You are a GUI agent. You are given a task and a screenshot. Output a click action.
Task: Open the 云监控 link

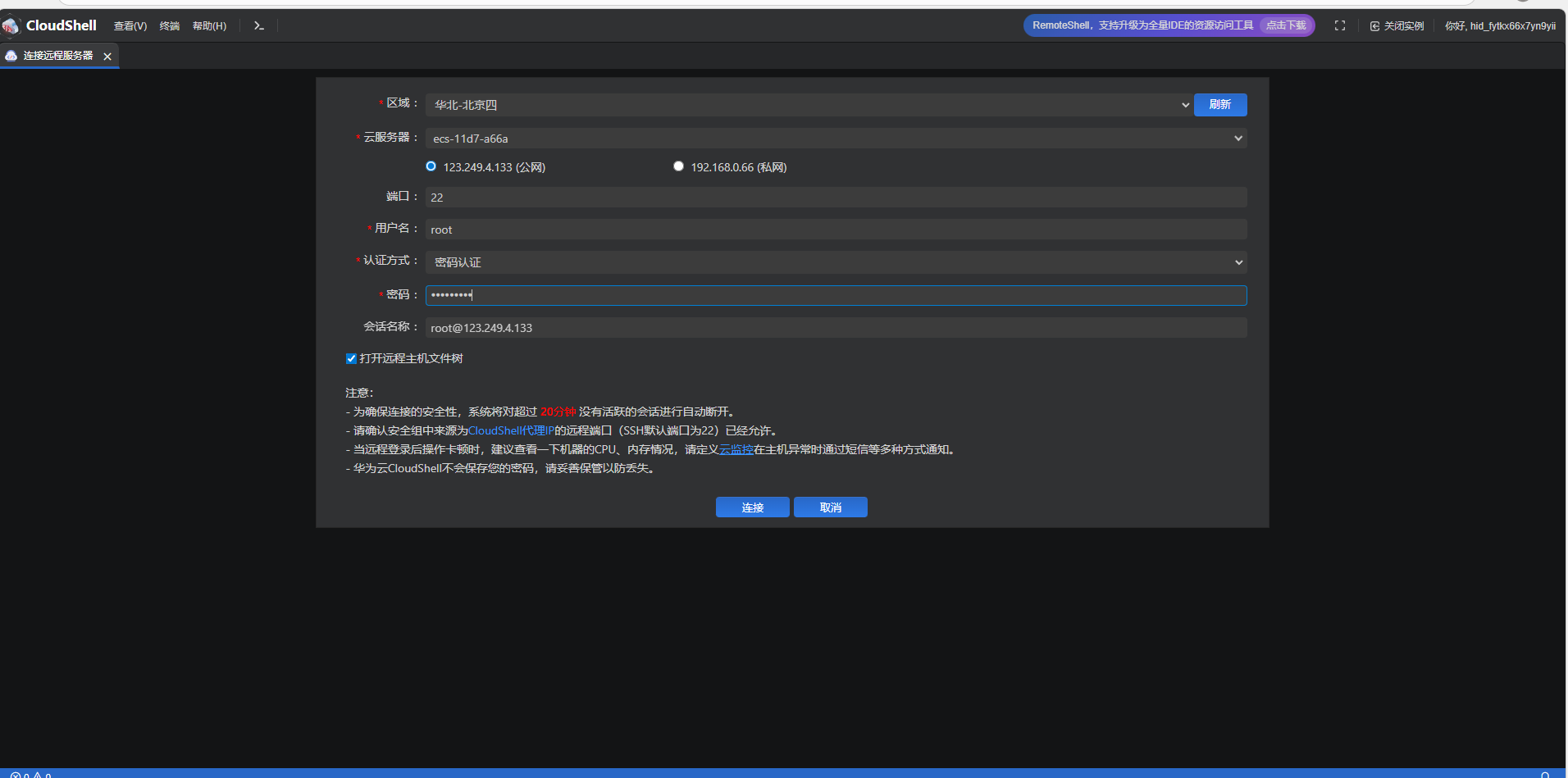pyautogui.click(x=736, y=449)
